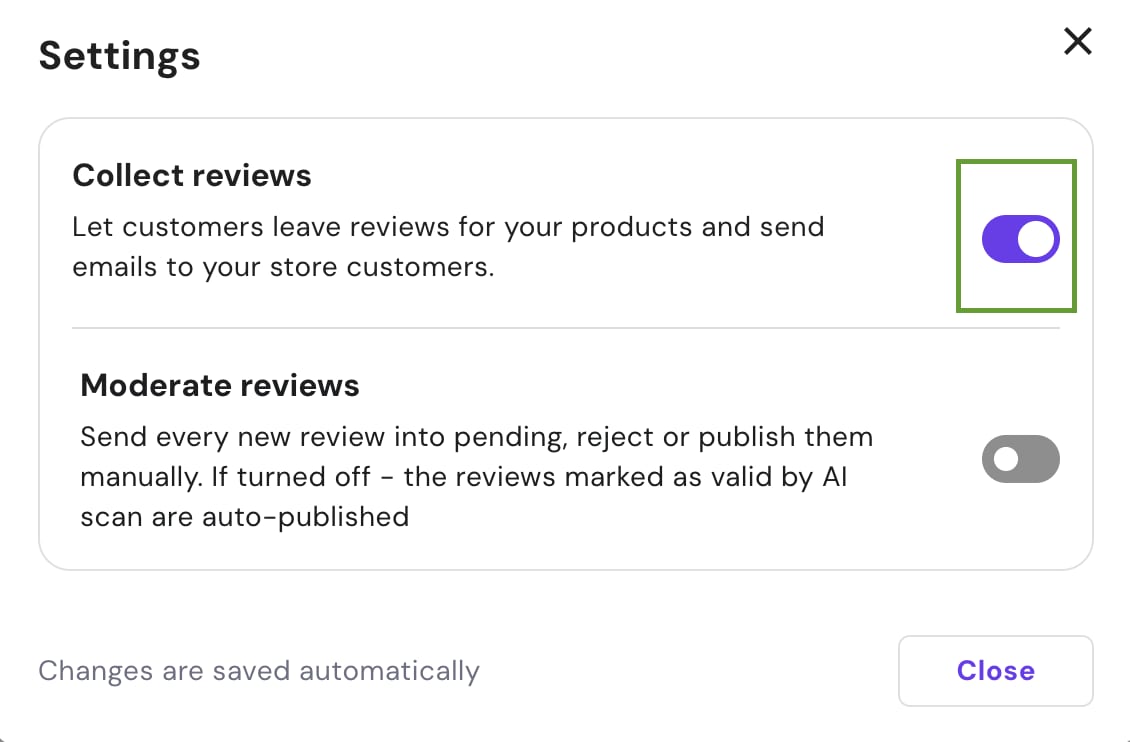
Task: Click the Moderate reviews heading
Action: [220, 385]
